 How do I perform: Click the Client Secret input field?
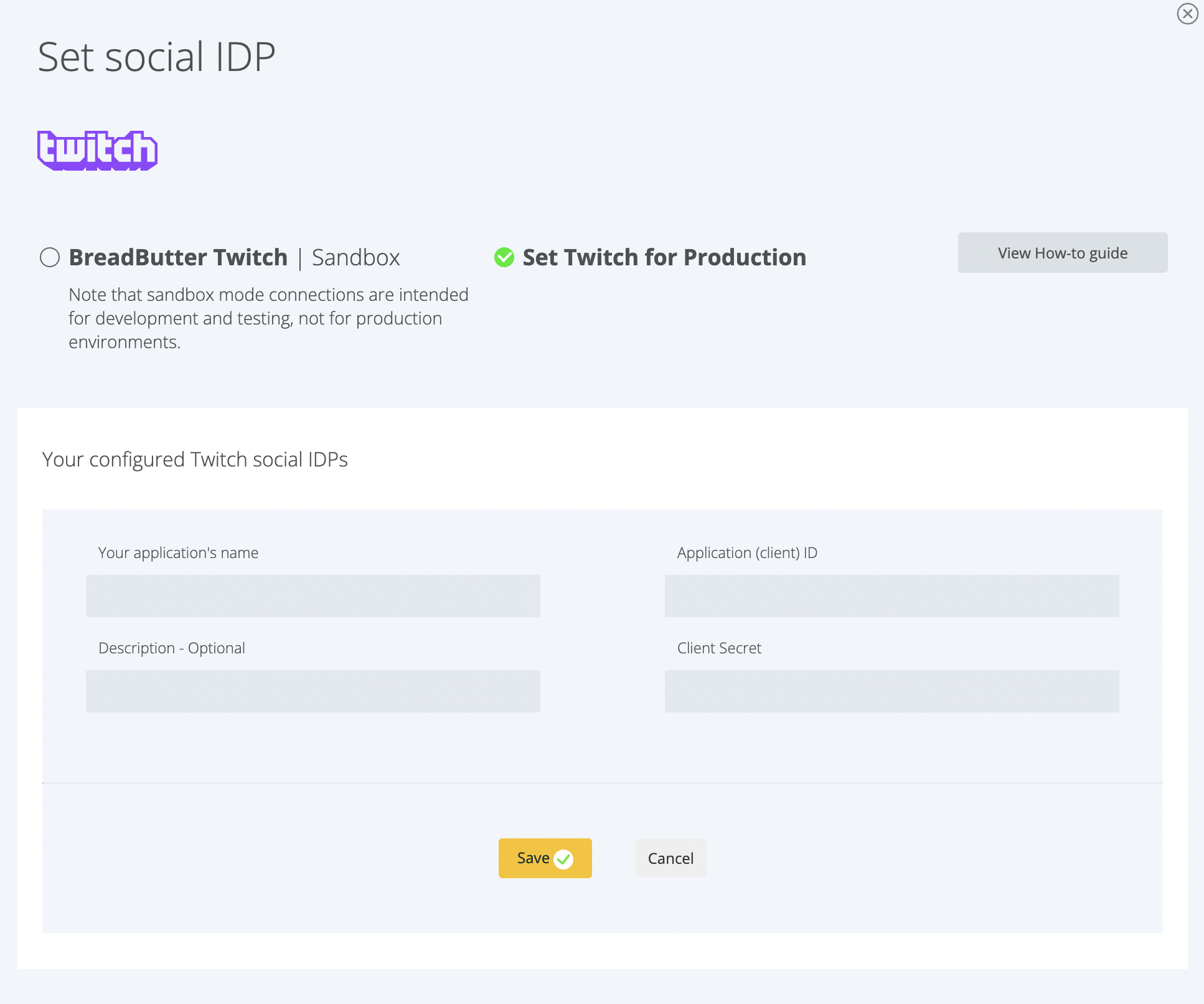[x=891, y=691]
